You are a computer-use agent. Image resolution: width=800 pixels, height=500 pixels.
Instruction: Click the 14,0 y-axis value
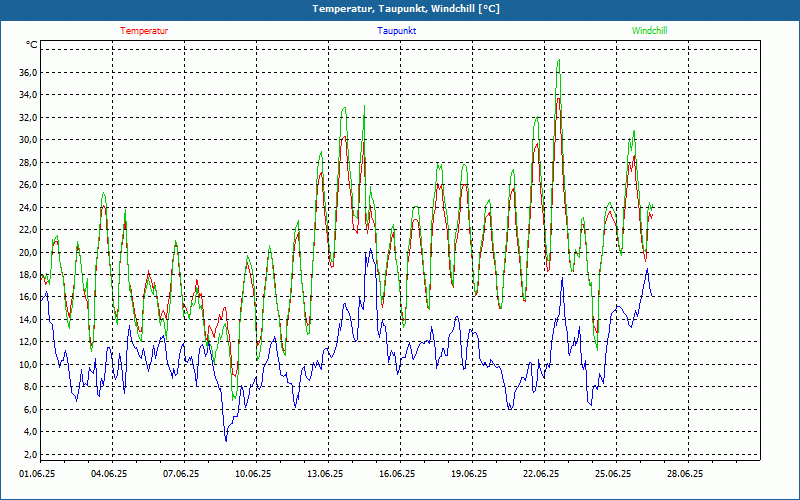pyautogui.click(x=28, y=319)
